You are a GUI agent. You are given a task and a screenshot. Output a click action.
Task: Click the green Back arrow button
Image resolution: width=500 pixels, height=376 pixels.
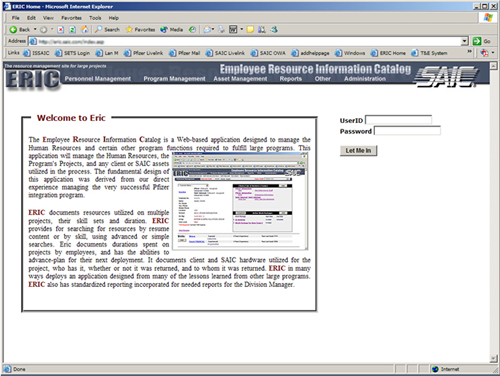point(20,30)
